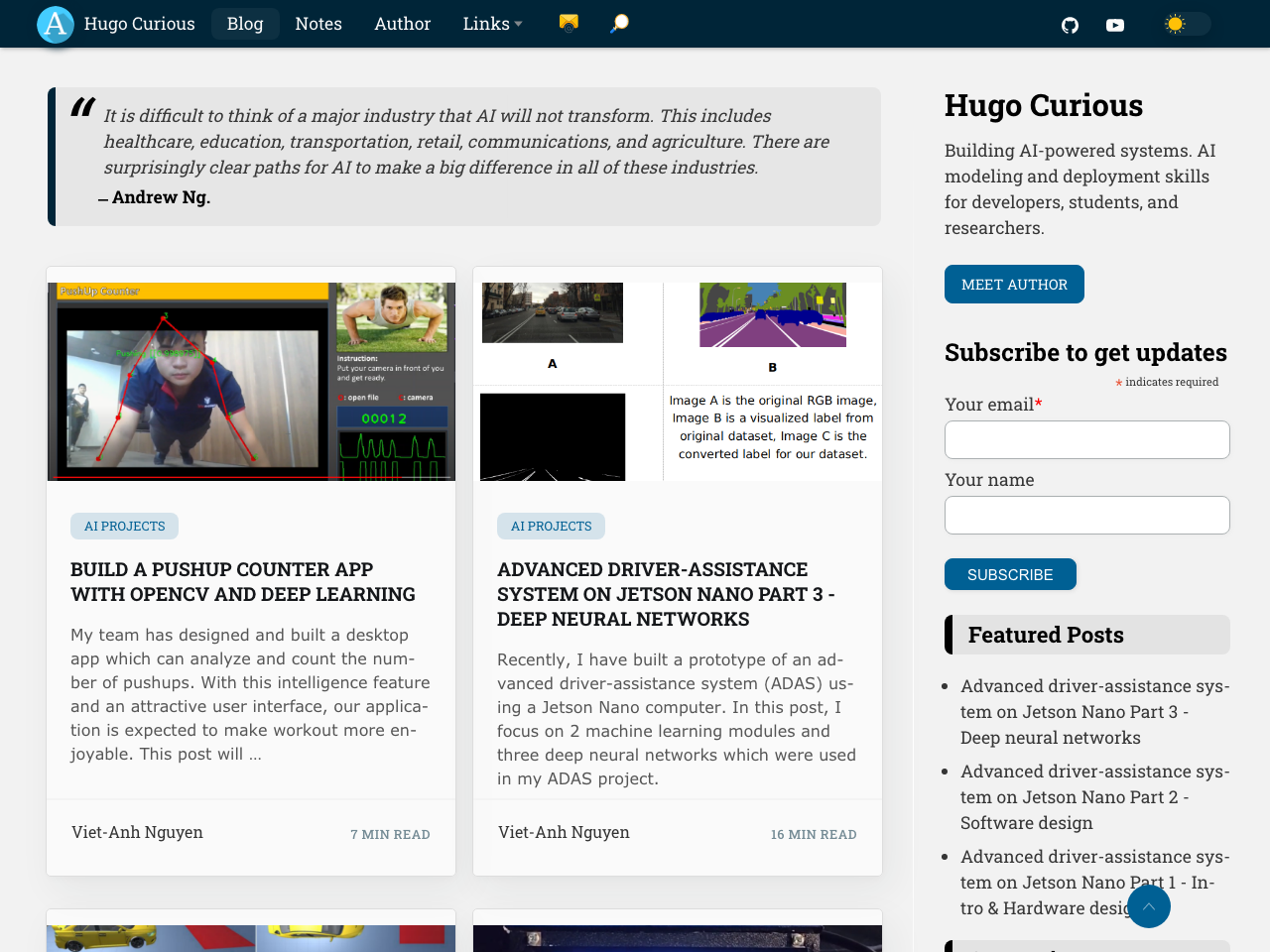This screenshot has height=952, width=1270.
Task: Click the MEET AUTHOR button
Action: tap(1014, 284)
